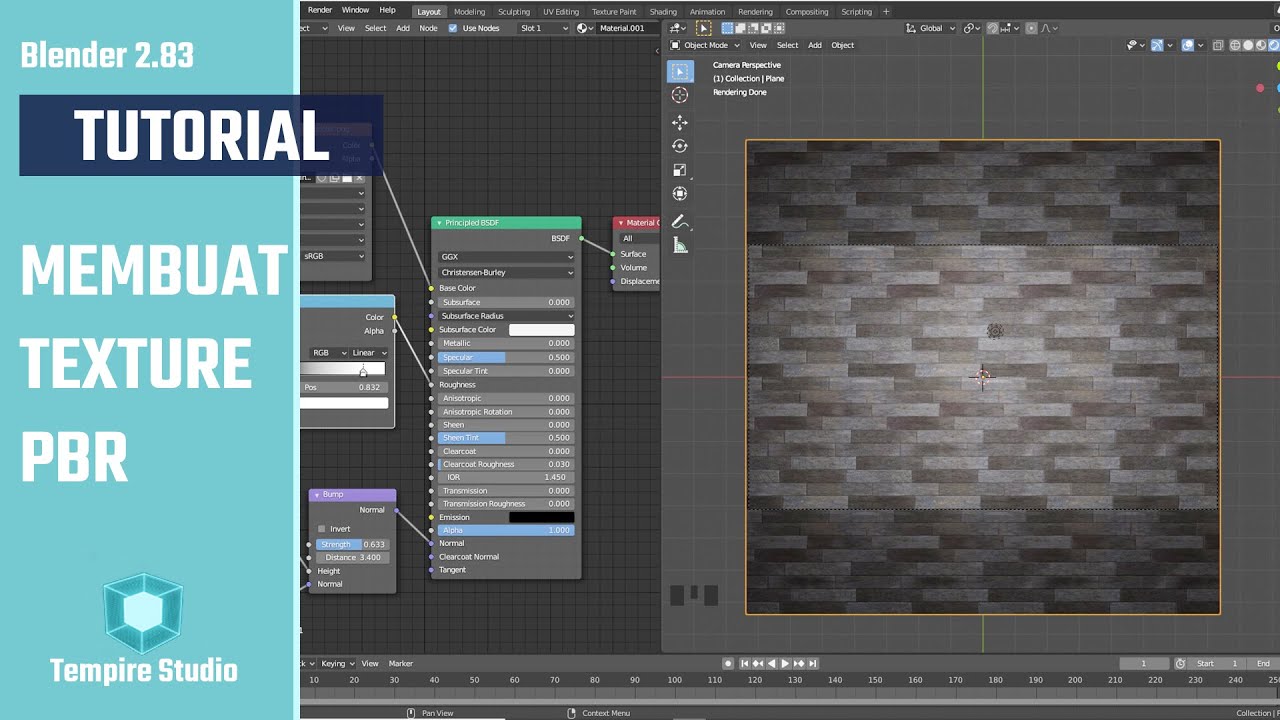Open the transform pivot point link menu

(971, 28)
